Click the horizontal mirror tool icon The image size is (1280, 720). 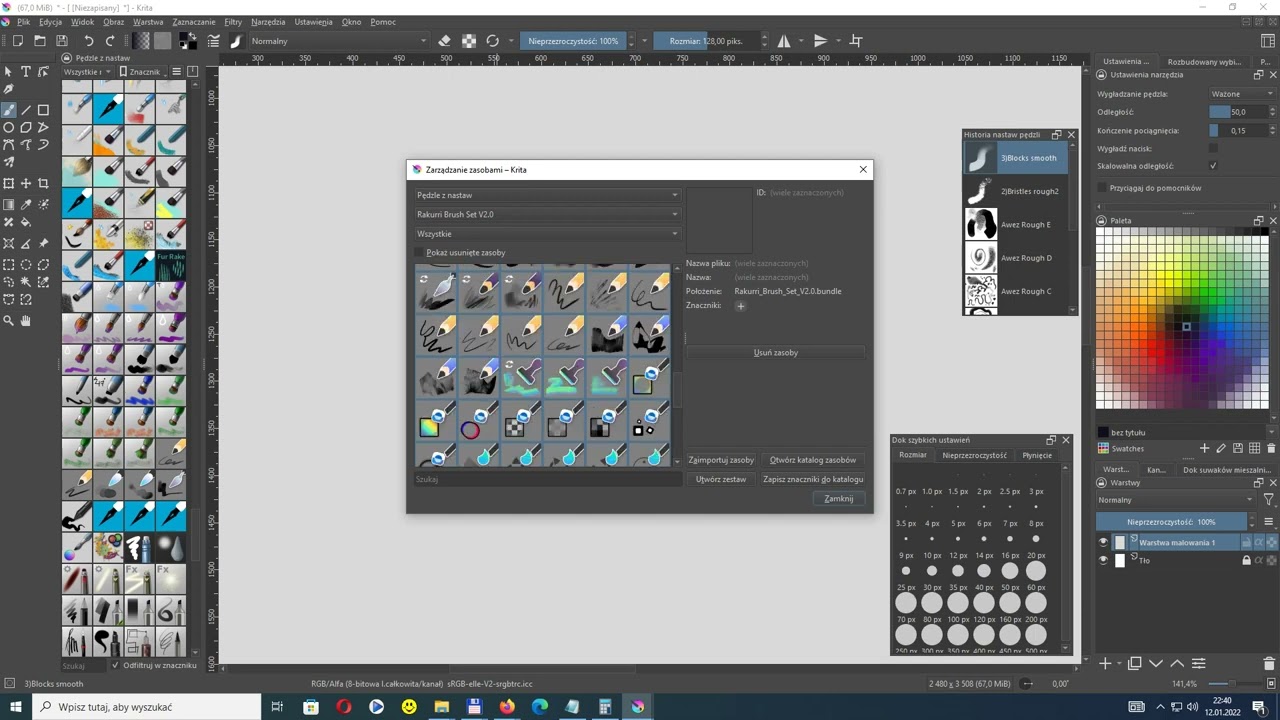(x=784, y=41)
